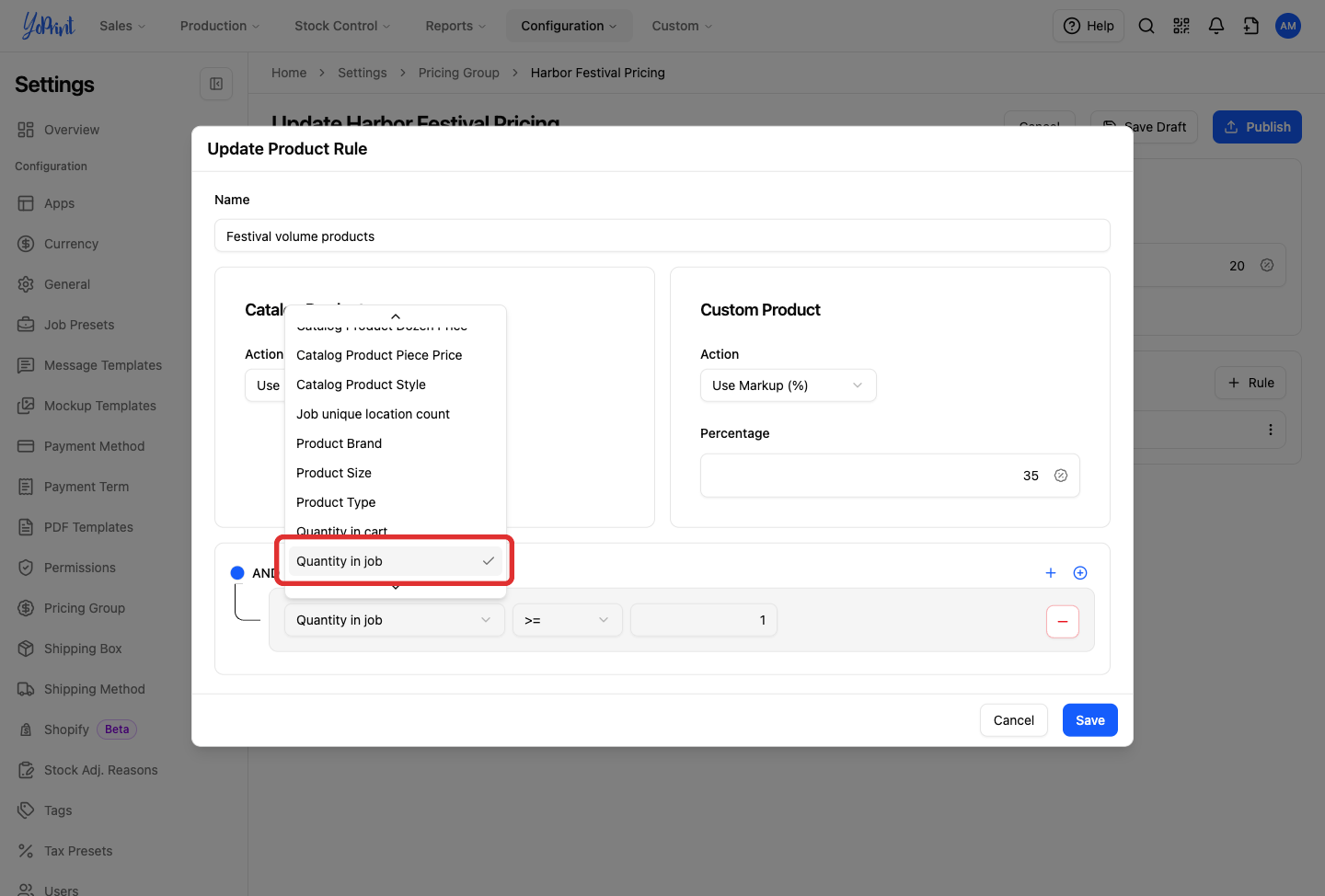Click the YoPrint logo

coord(48,26)
